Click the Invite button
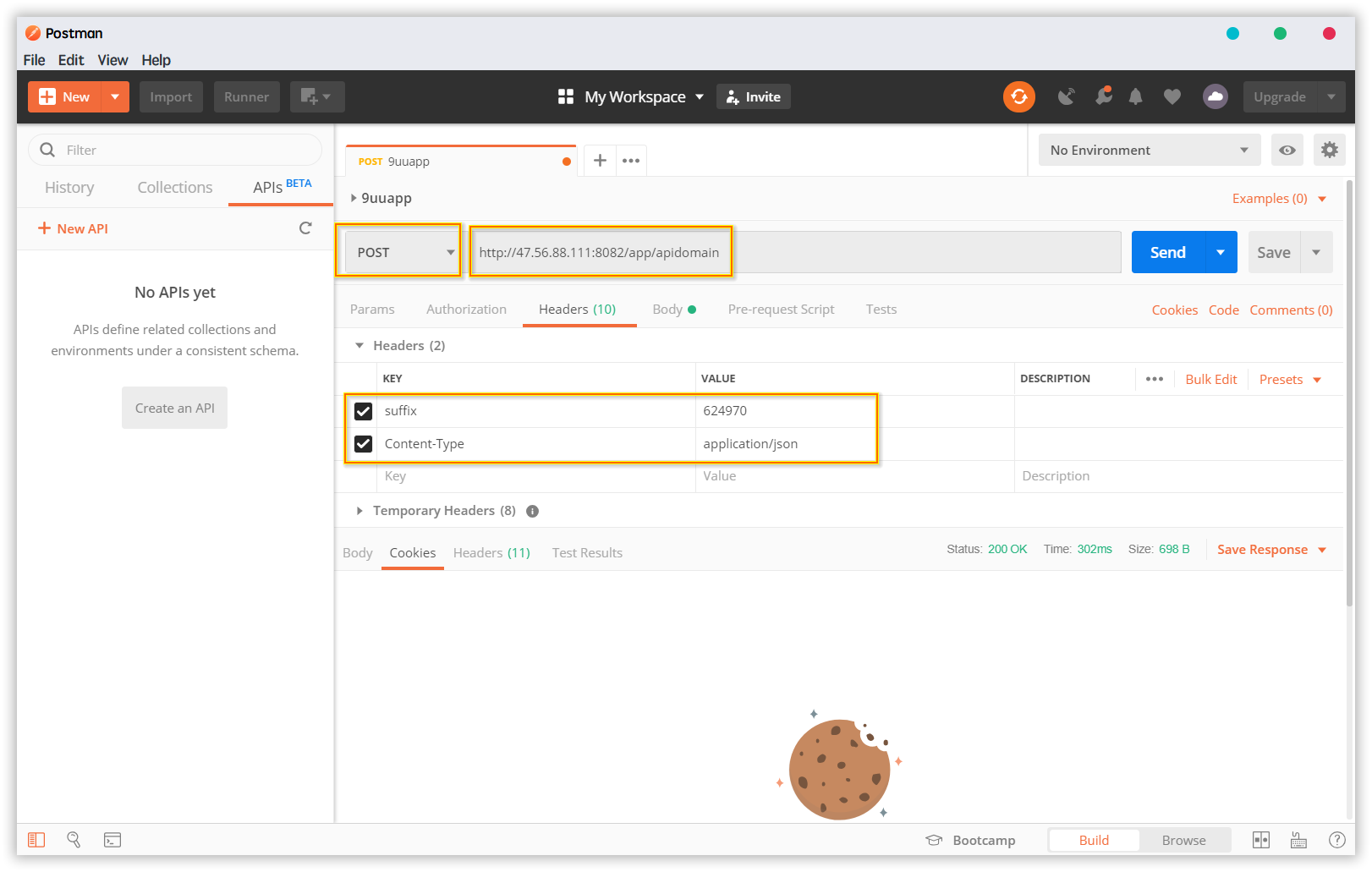 (x=754, y=96)
